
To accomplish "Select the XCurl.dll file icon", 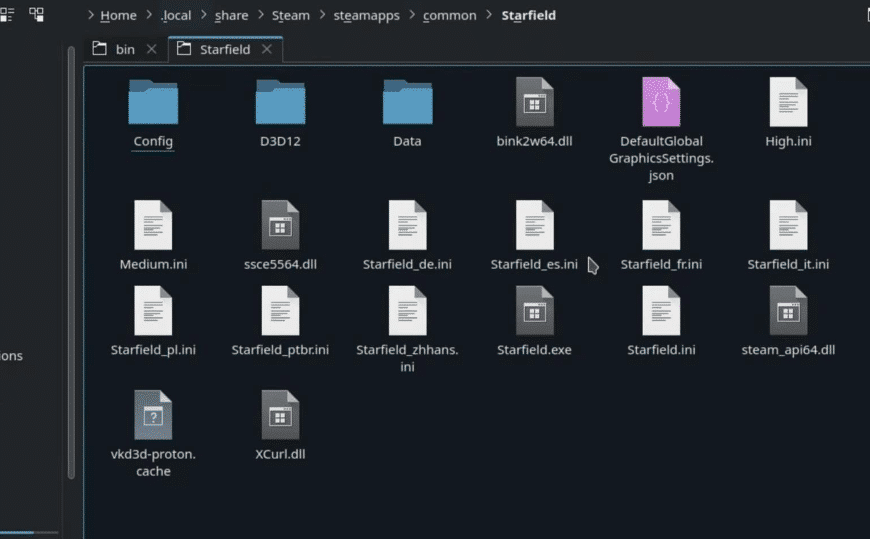I will pyautogui.click(x=280, y=415).
